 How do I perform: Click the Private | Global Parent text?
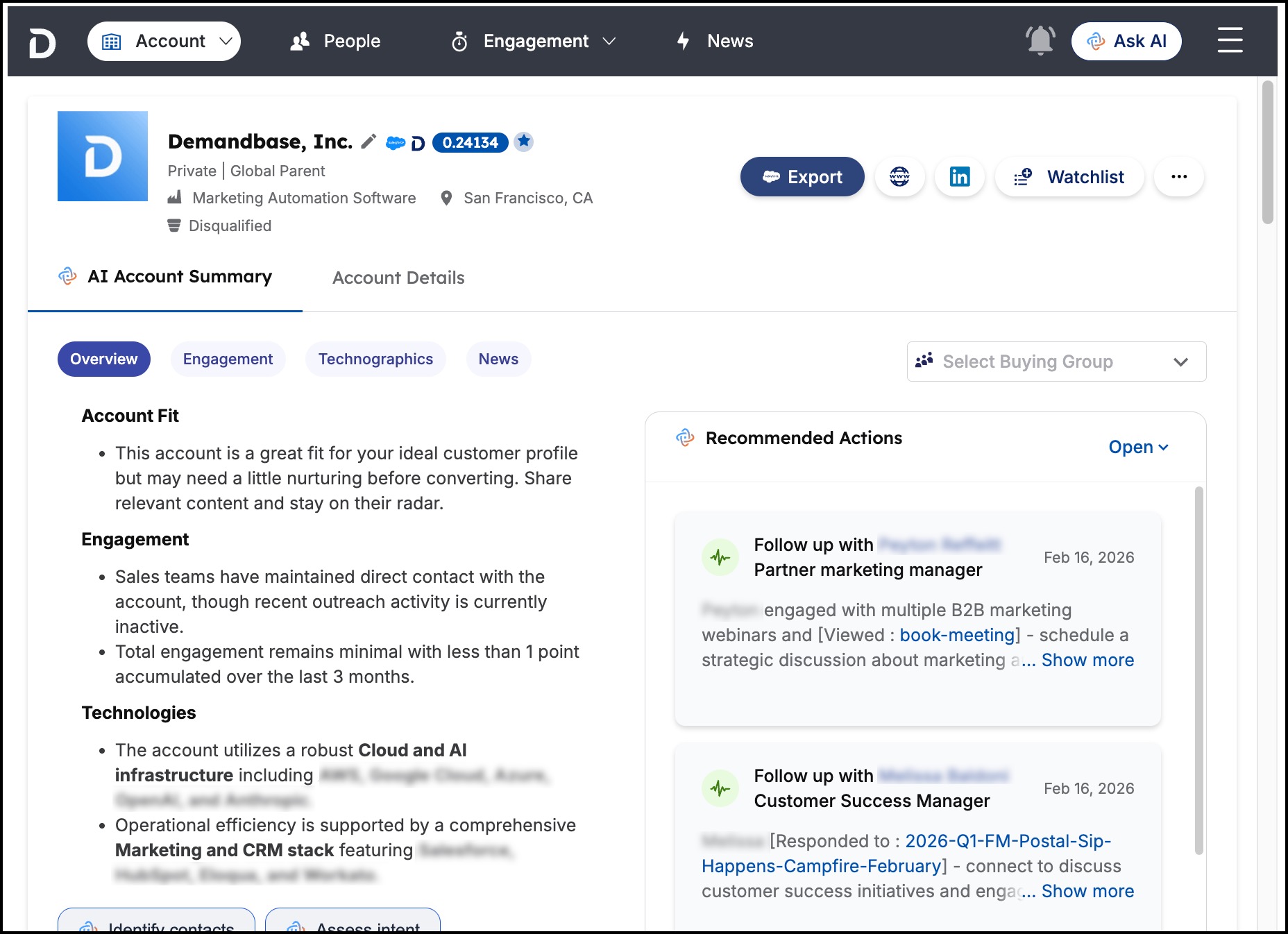point(246,171)
